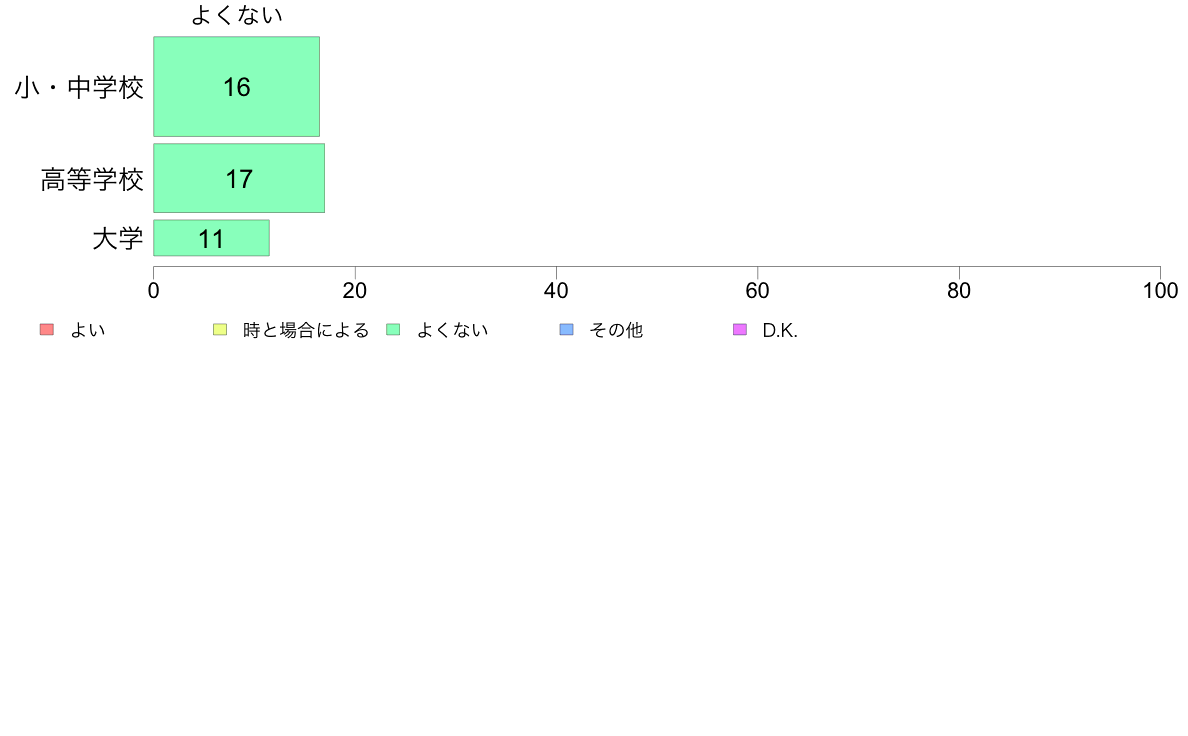This screenshot has height=736, width=1188.
Task: Click the 時と場合による legend text
Action: (306, 330)
